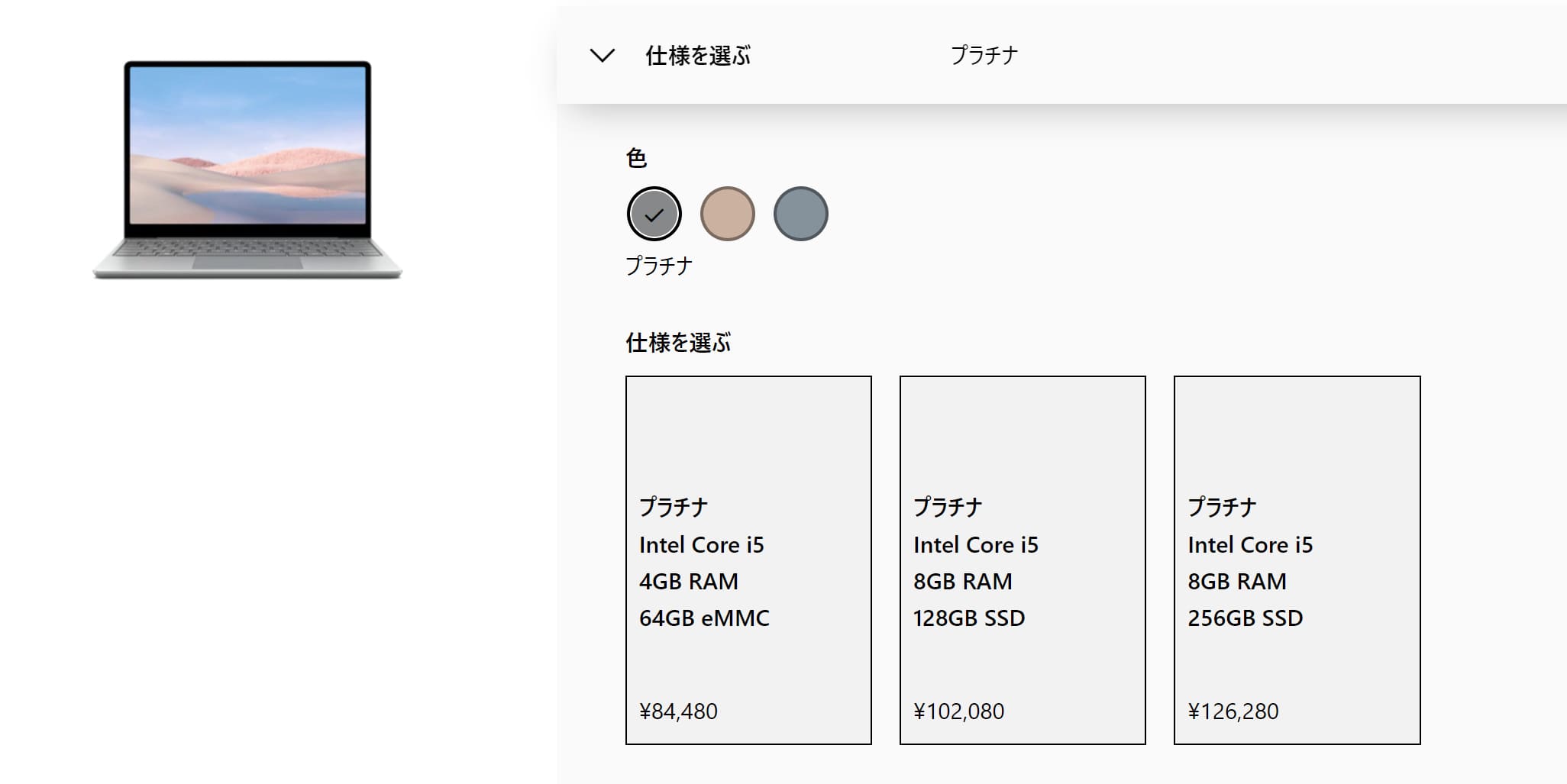Choose the Sandstone beige color swatch
Image resolution: width=1567 pixels, height=784 pixels.
coord(728,214)
